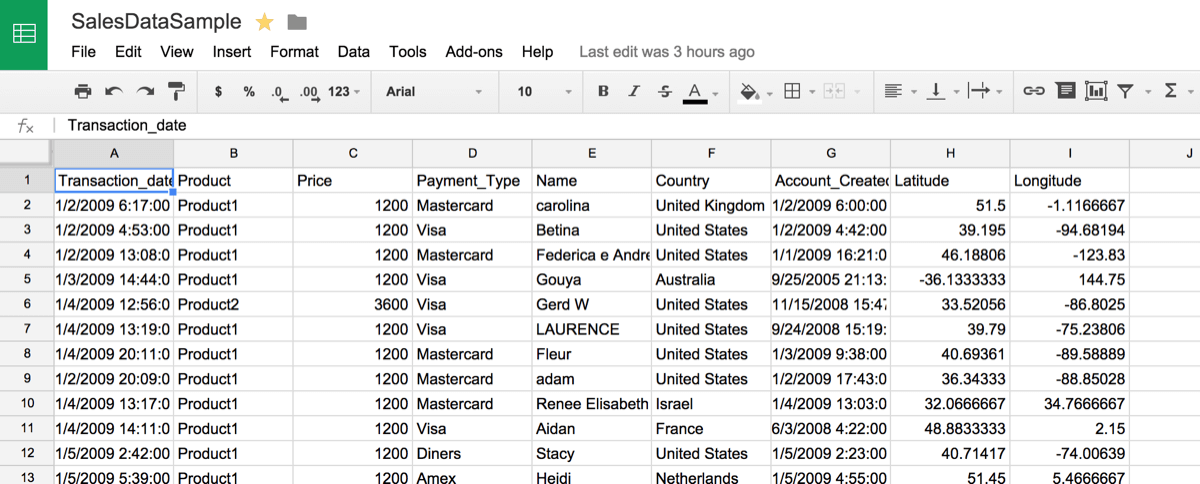
Task: Click the SalesDataSample document title
Action: point(156,22)
